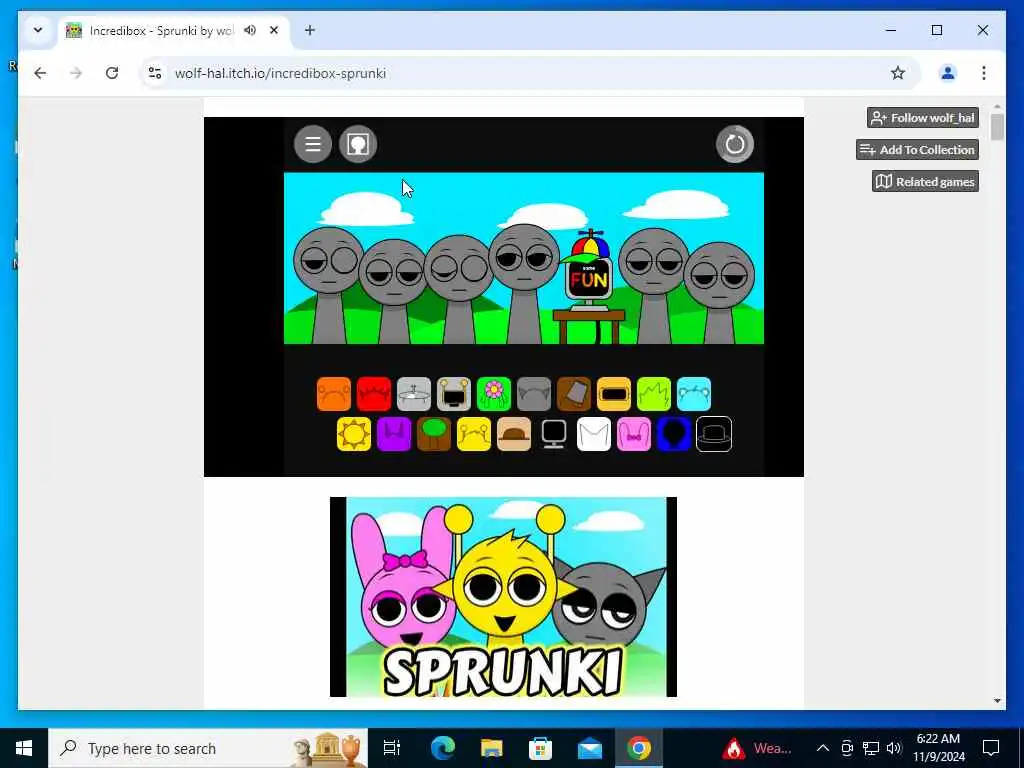The height and width of the screenshot is (768, 1024).
Task: Choose the tan brown-hat sound icon
Action: (514, 434)
